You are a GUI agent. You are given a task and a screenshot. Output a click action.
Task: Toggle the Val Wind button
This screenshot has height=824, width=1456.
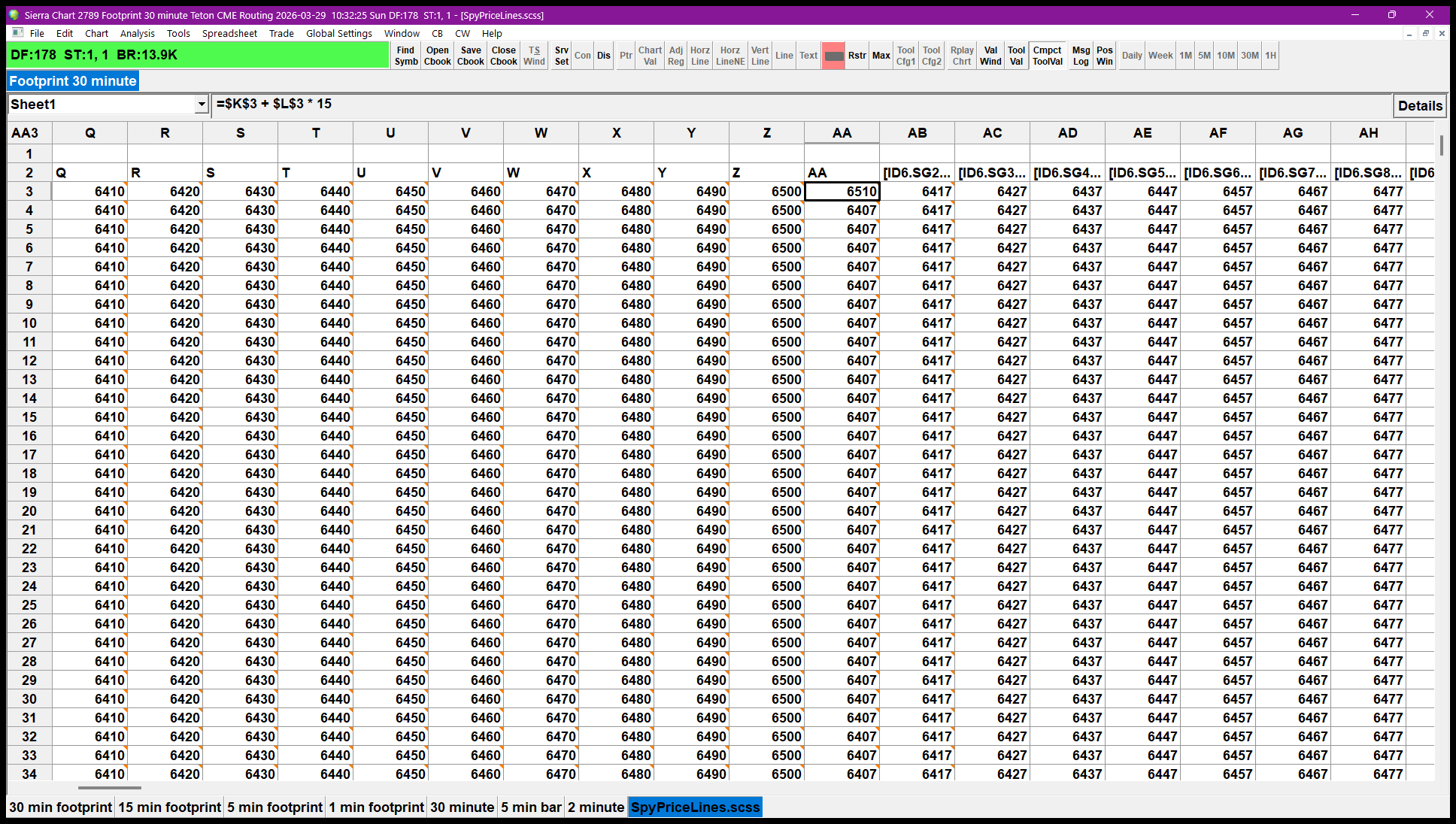click(990, 56)
